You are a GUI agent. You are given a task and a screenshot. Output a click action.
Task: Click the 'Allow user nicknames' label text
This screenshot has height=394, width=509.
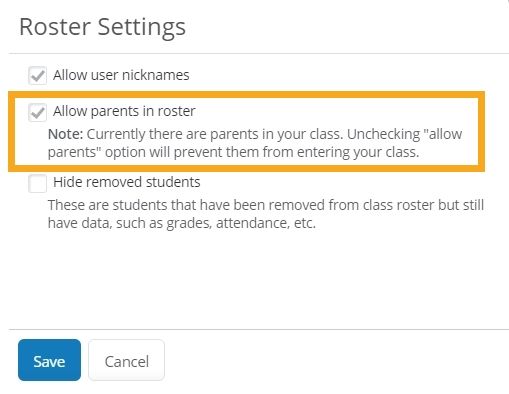pyautogui.click(x=121, y=75)
